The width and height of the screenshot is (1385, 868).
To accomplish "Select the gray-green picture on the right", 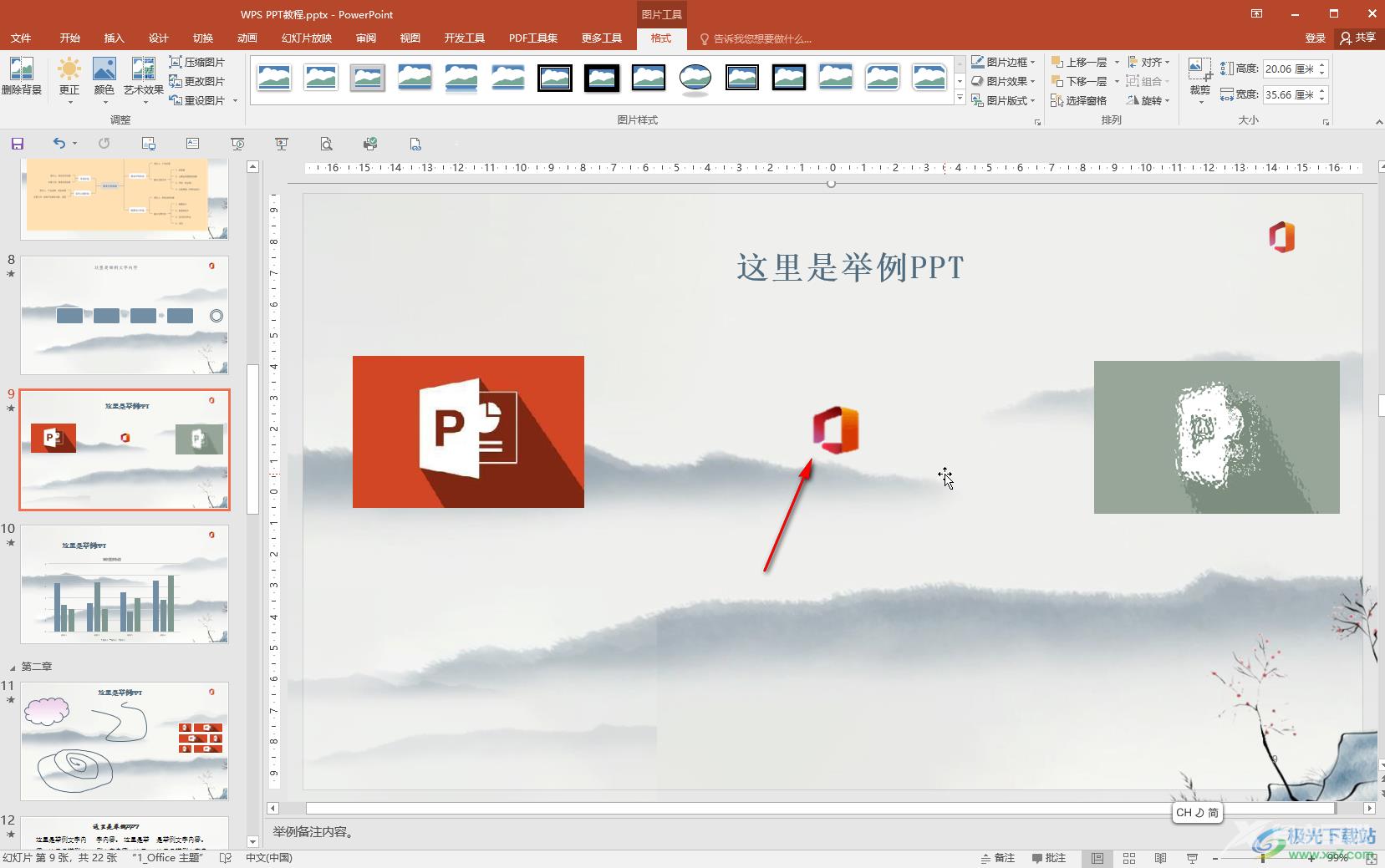I will pyautogui.click(x=1216, y=437).
